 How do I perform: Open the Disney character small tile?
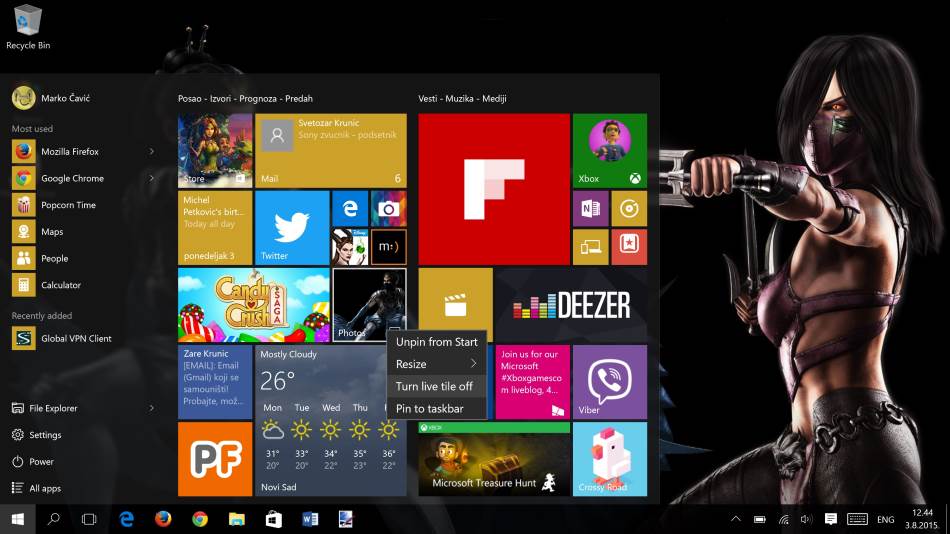tap(350, 247)
